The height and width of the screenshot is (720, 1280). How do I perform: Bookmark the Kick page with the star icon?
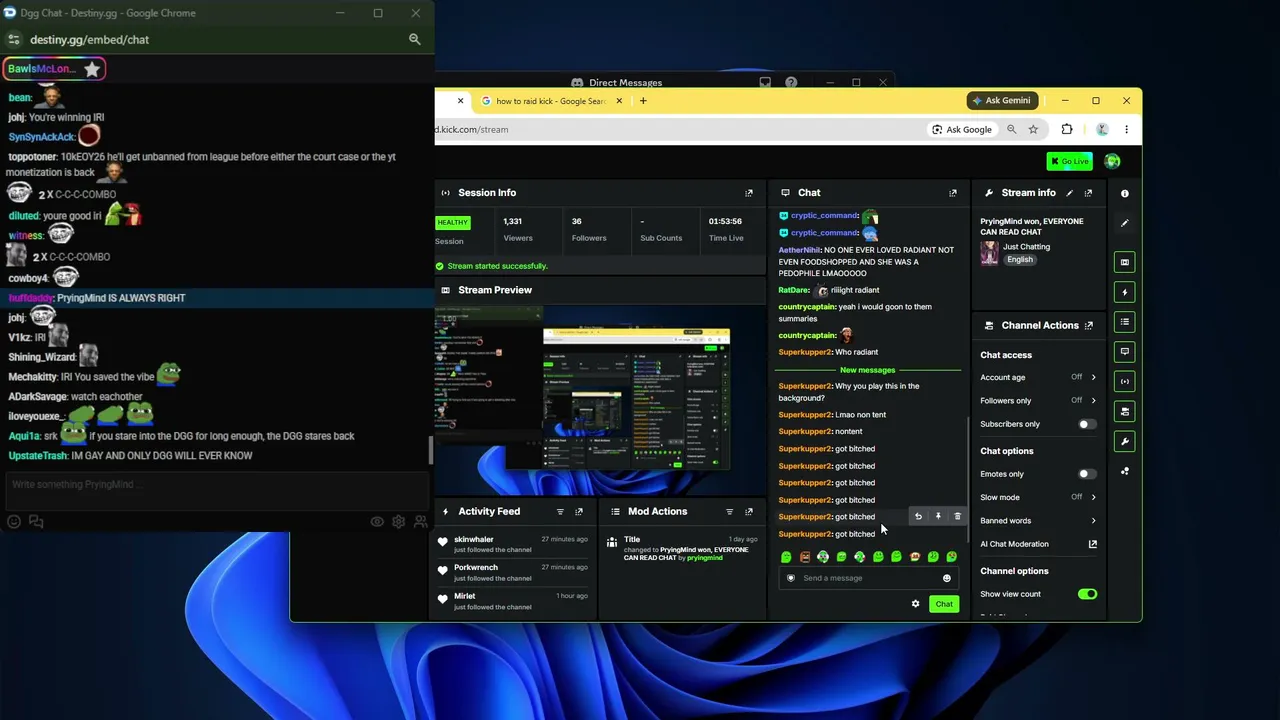(1033, 129)
